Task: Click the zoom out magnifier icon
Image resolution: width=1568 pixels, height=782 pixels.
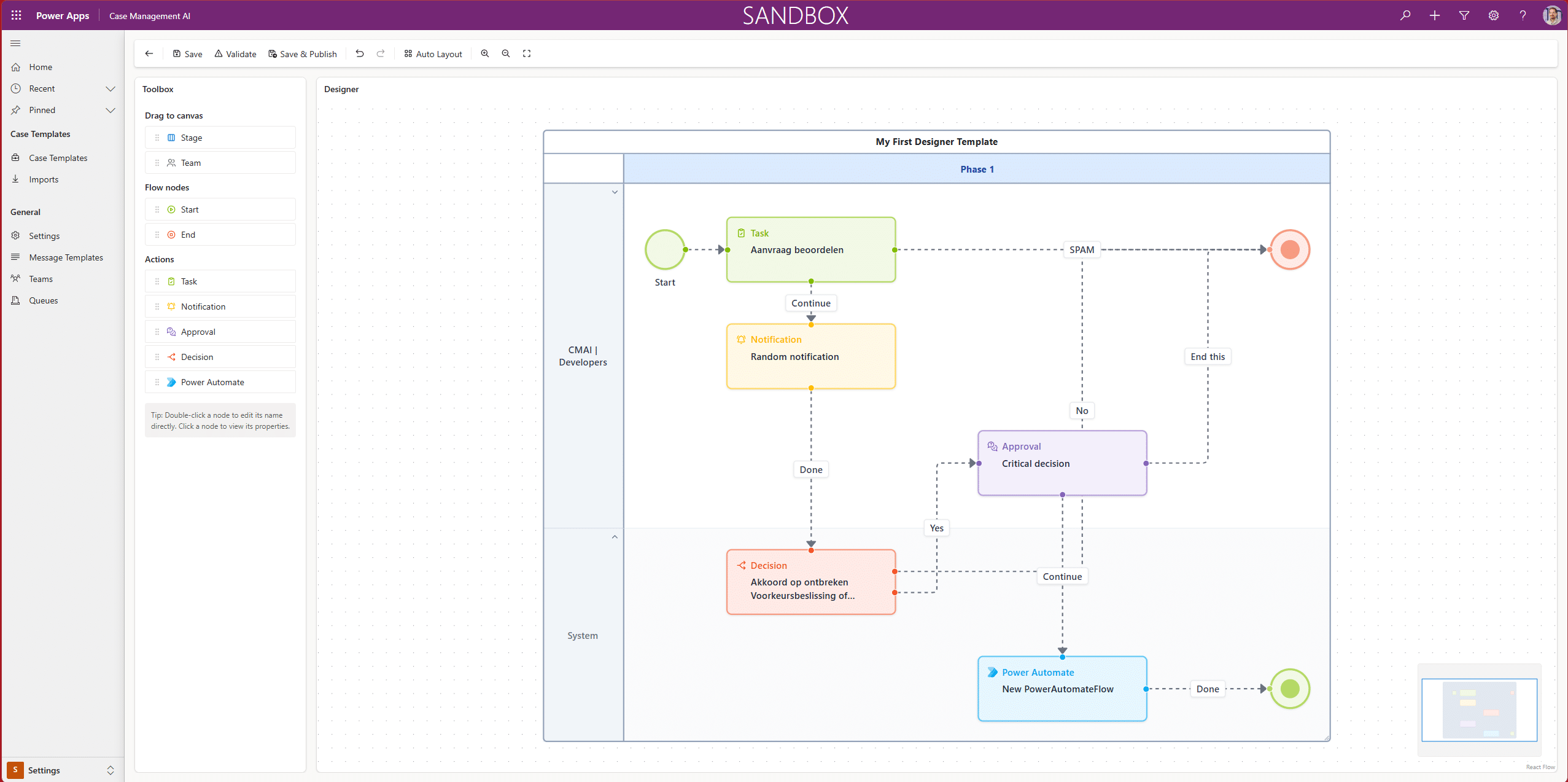Action: [x=506, y=54]
